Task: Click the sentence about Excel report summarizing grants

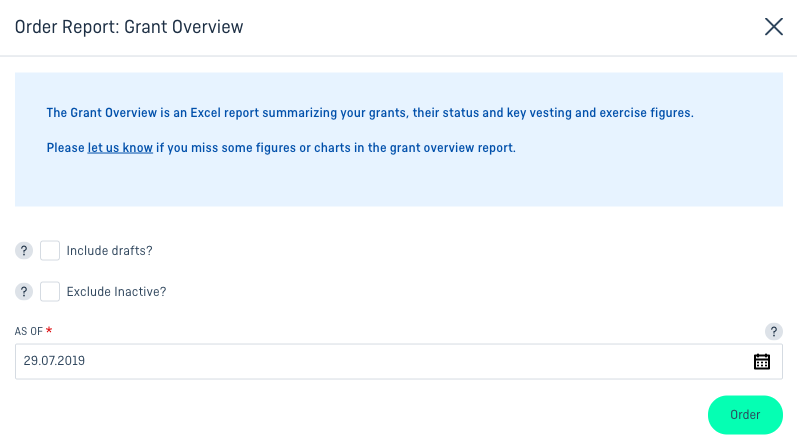Action: [370, 113]
